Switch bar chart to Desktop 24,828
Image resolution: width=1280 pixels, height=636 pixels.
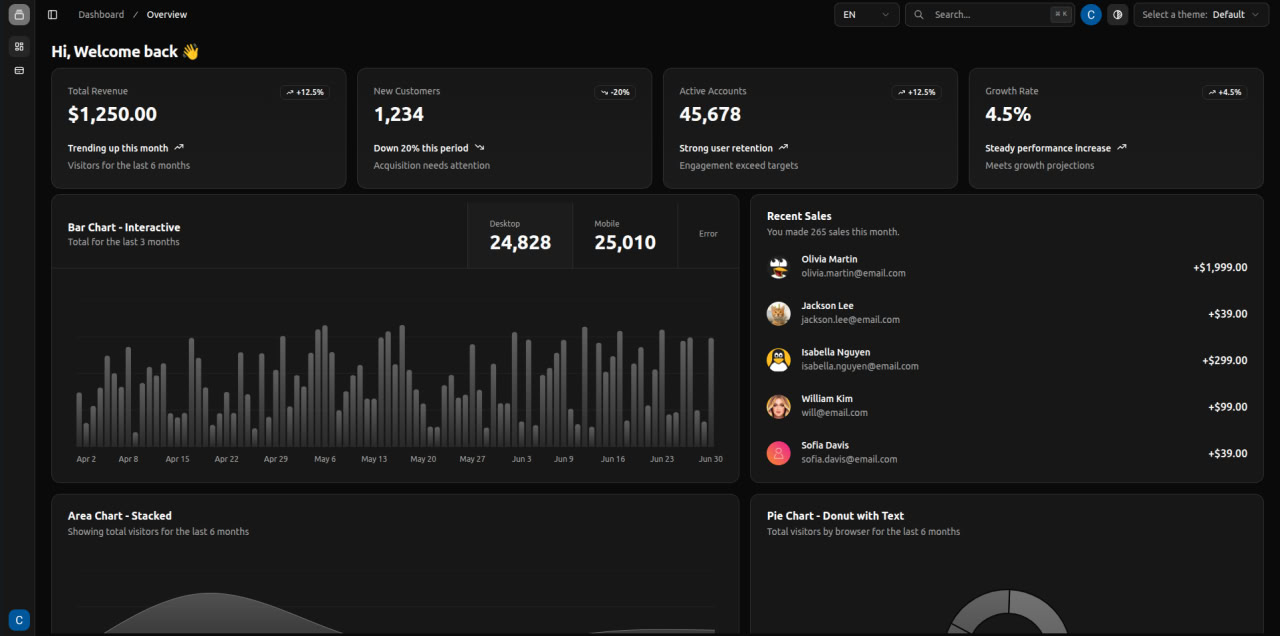click(x=520, y=235)
